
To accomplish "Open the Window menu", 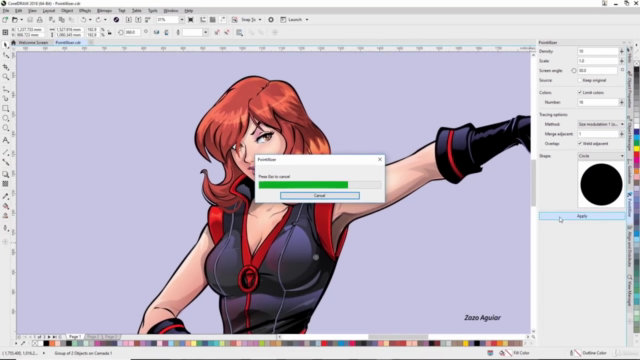I will tap(171, 11).
